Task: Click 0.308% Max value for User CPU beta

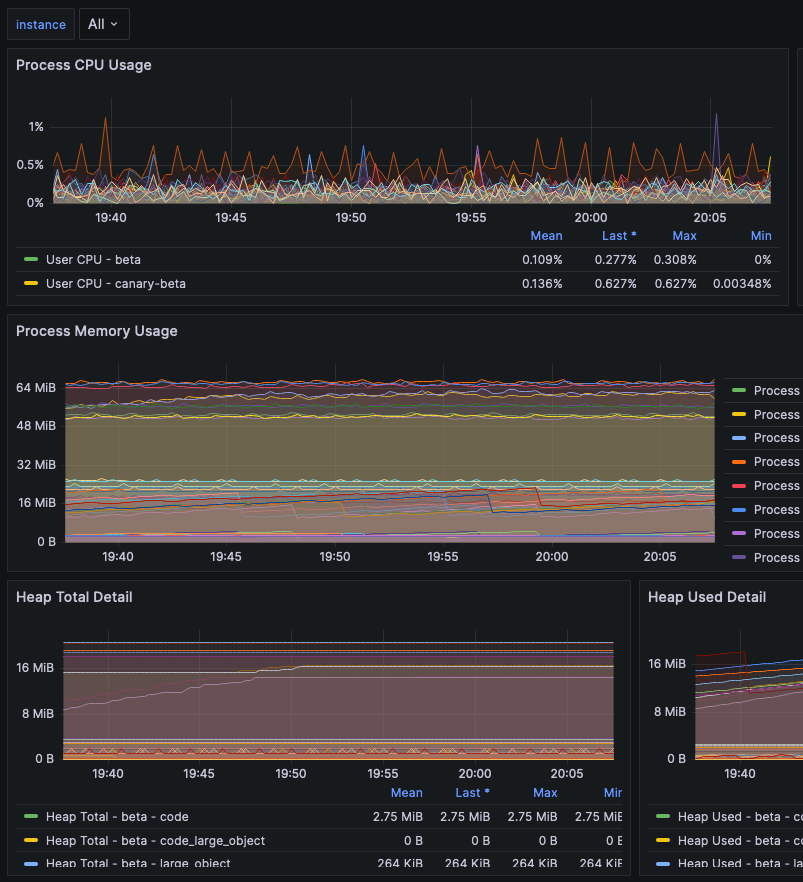Action: [x=675, y=260]
